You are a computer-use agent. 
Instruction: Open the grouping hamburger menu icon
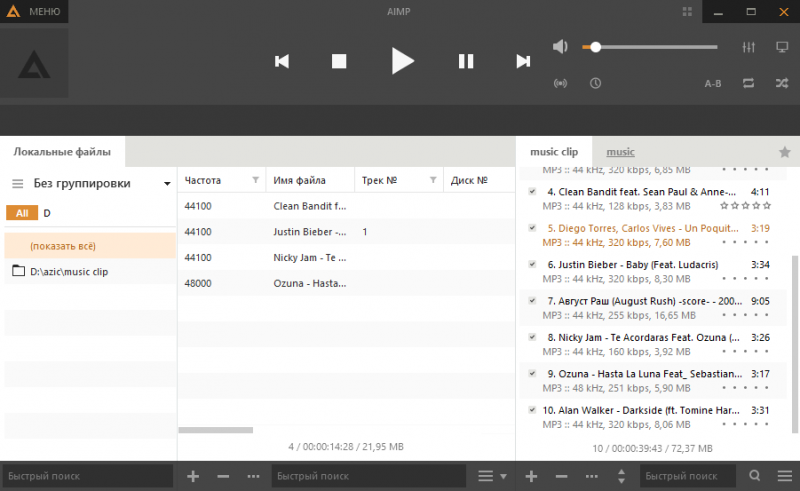pyautogui.click(x=18, y=183)
